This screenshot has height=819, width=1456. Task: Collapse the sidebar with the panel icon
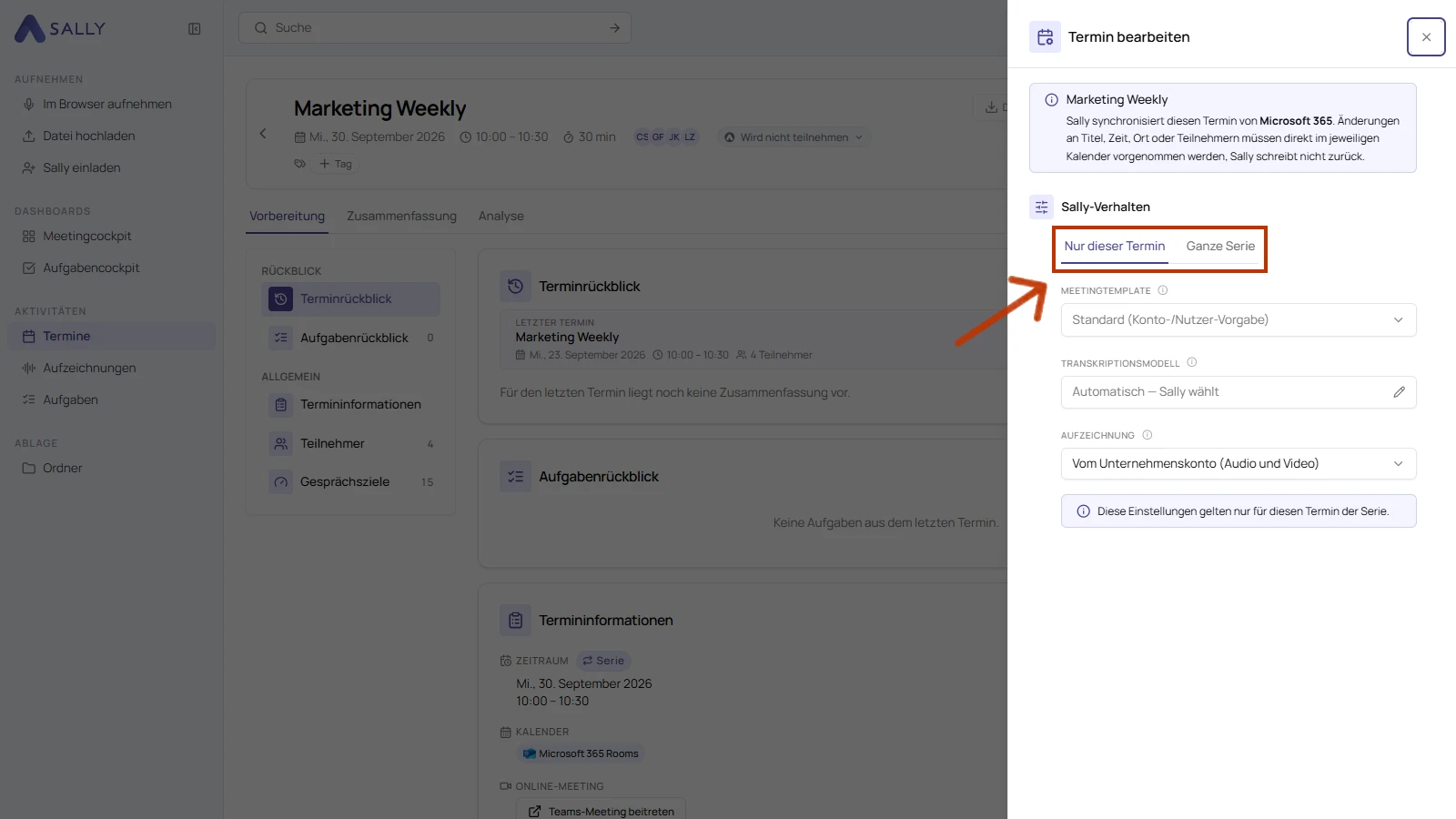[195, 29]
